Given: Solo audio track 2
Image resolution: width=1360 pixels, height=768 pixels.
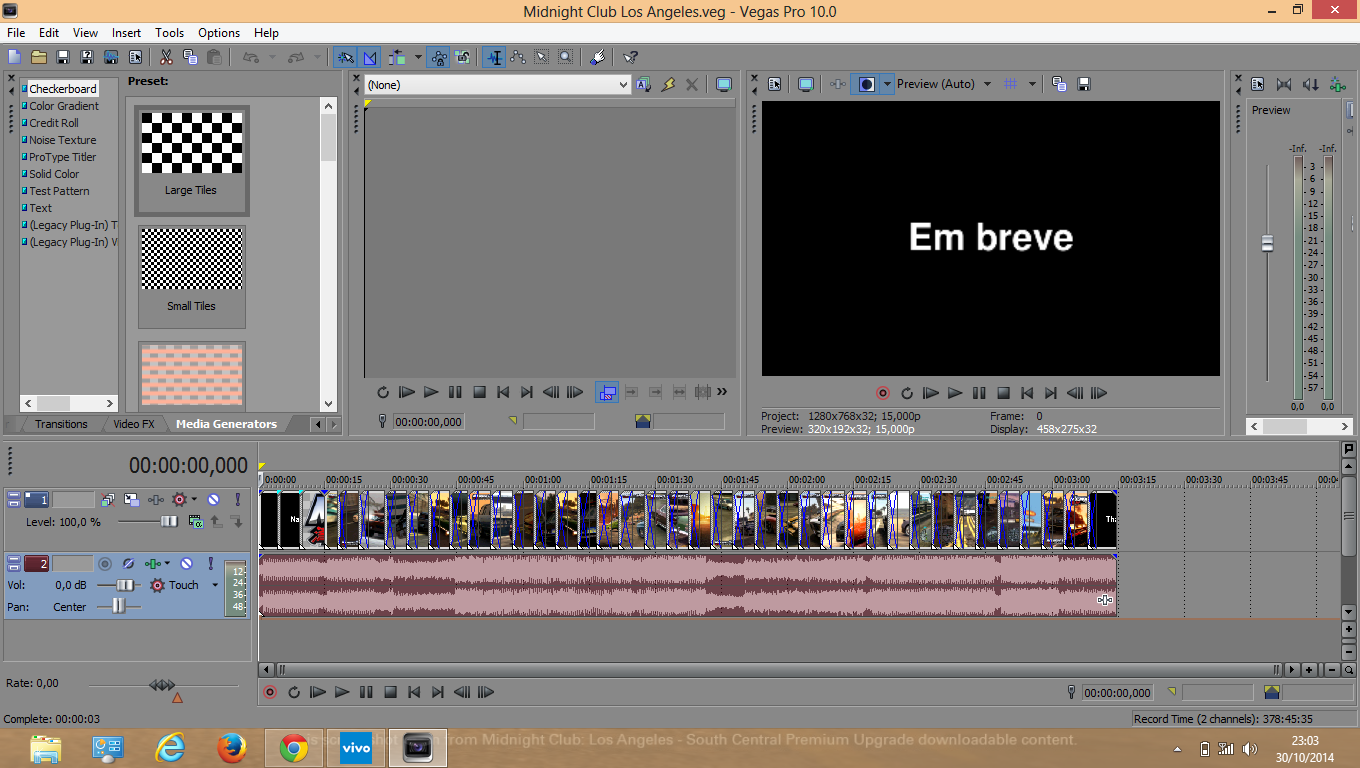Looking at the screenshot, I should 210,563.
